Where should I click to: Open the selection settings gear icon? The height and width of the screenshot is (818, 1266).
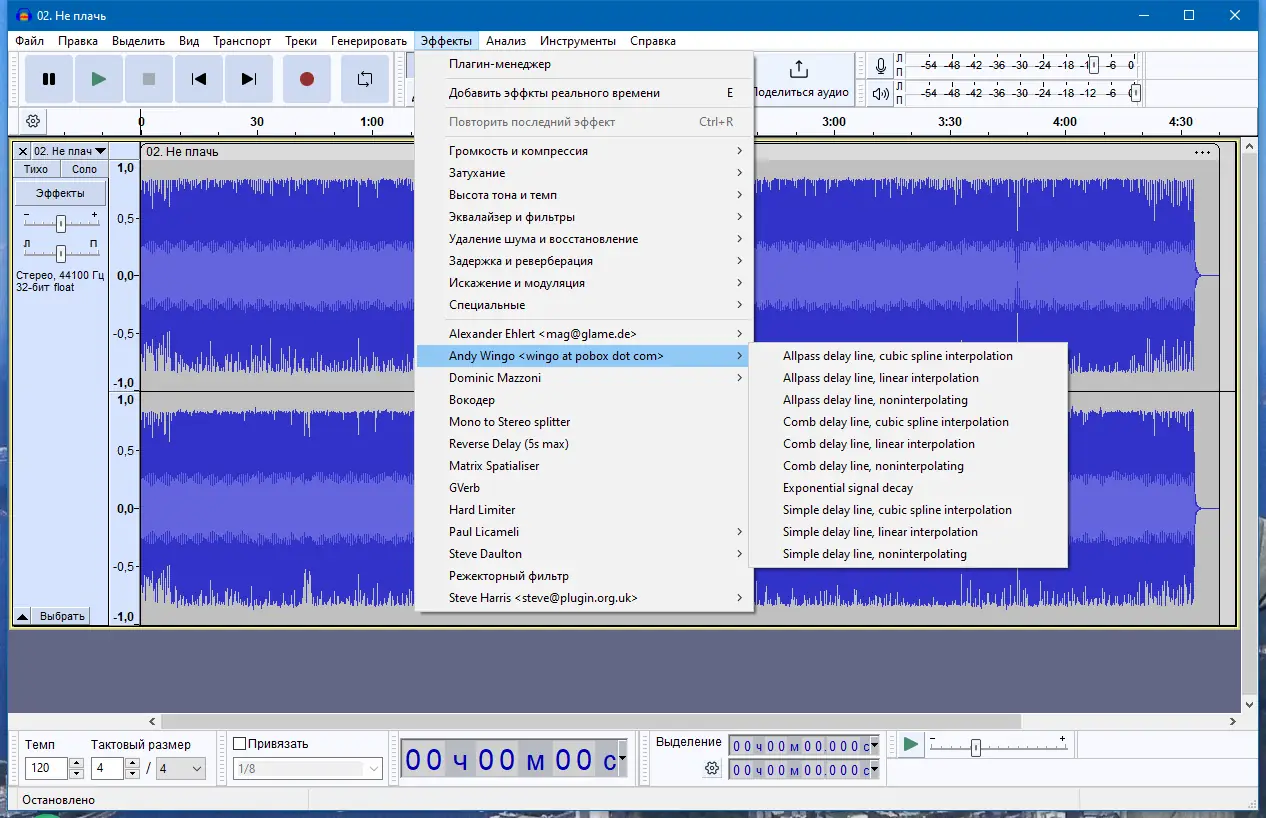click(x=711, y=768)
